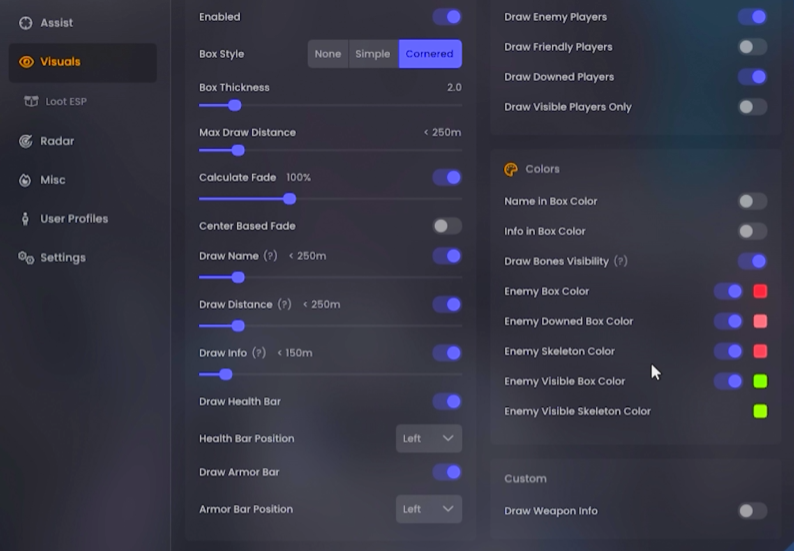Click the Draw Distance slider handle
The width and height of the screenshot is (794, 551).
pyautogui.click(x=238, y=326)
